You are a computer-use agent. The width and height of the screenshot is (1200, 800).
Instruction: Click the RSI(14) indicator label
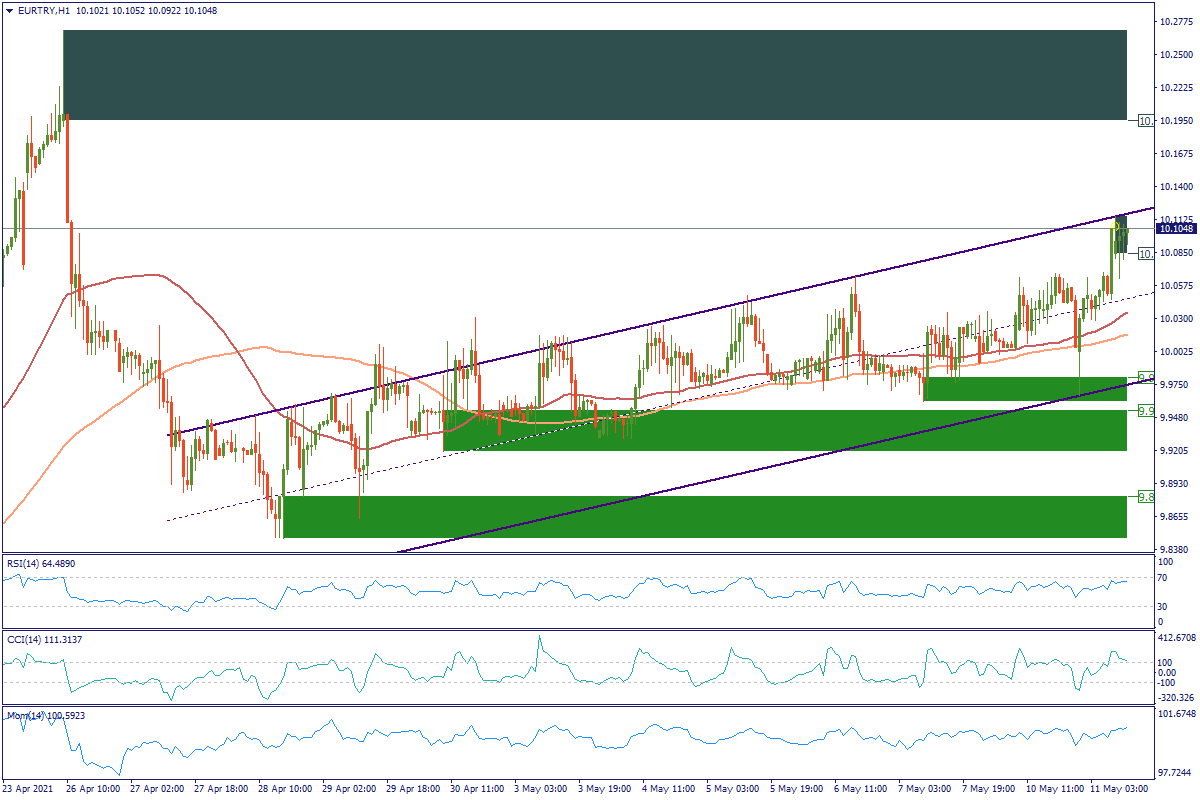(x=42, y=564)
